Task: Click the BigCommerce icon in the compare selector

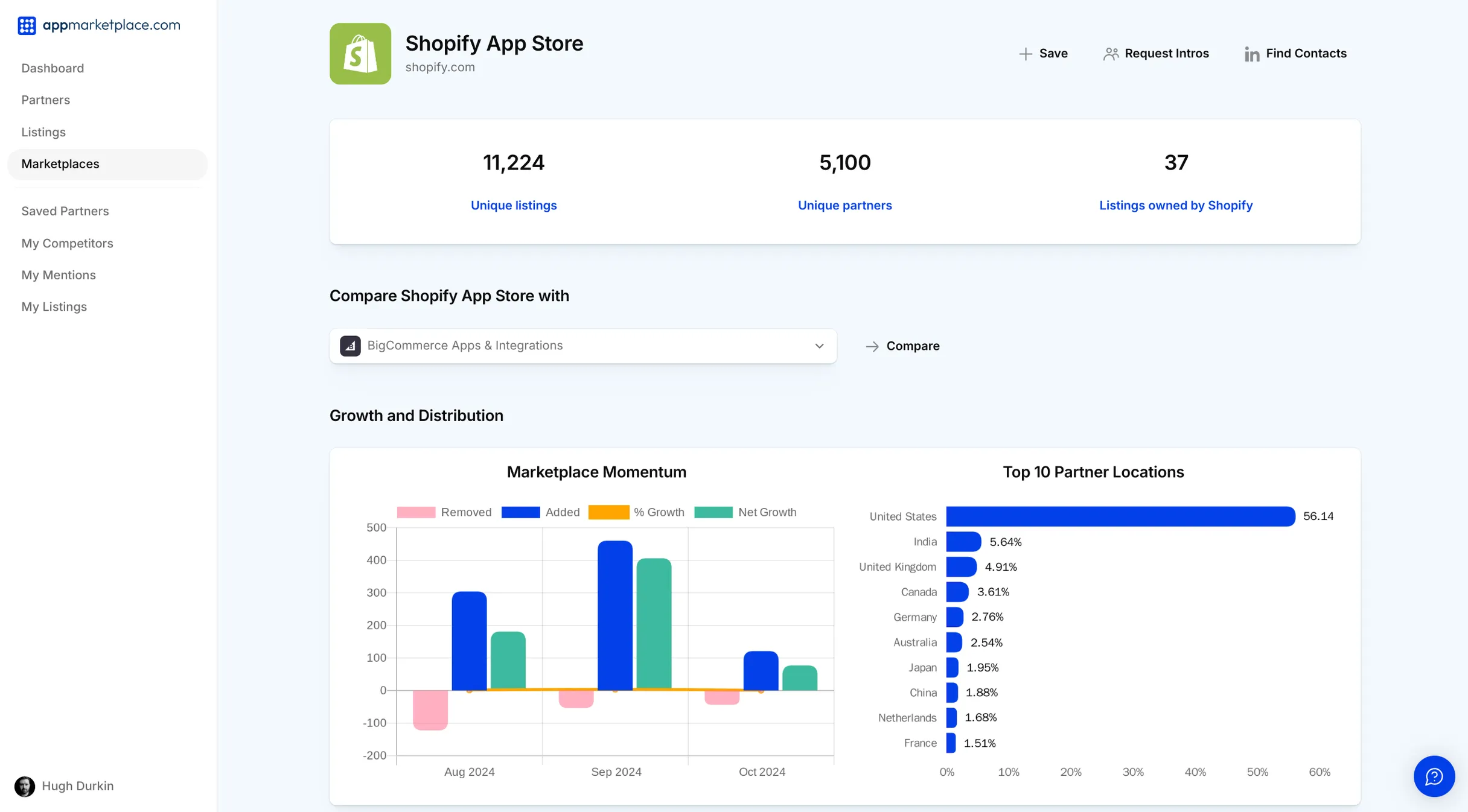Action: pyautogui.click(x=350, y=346)
